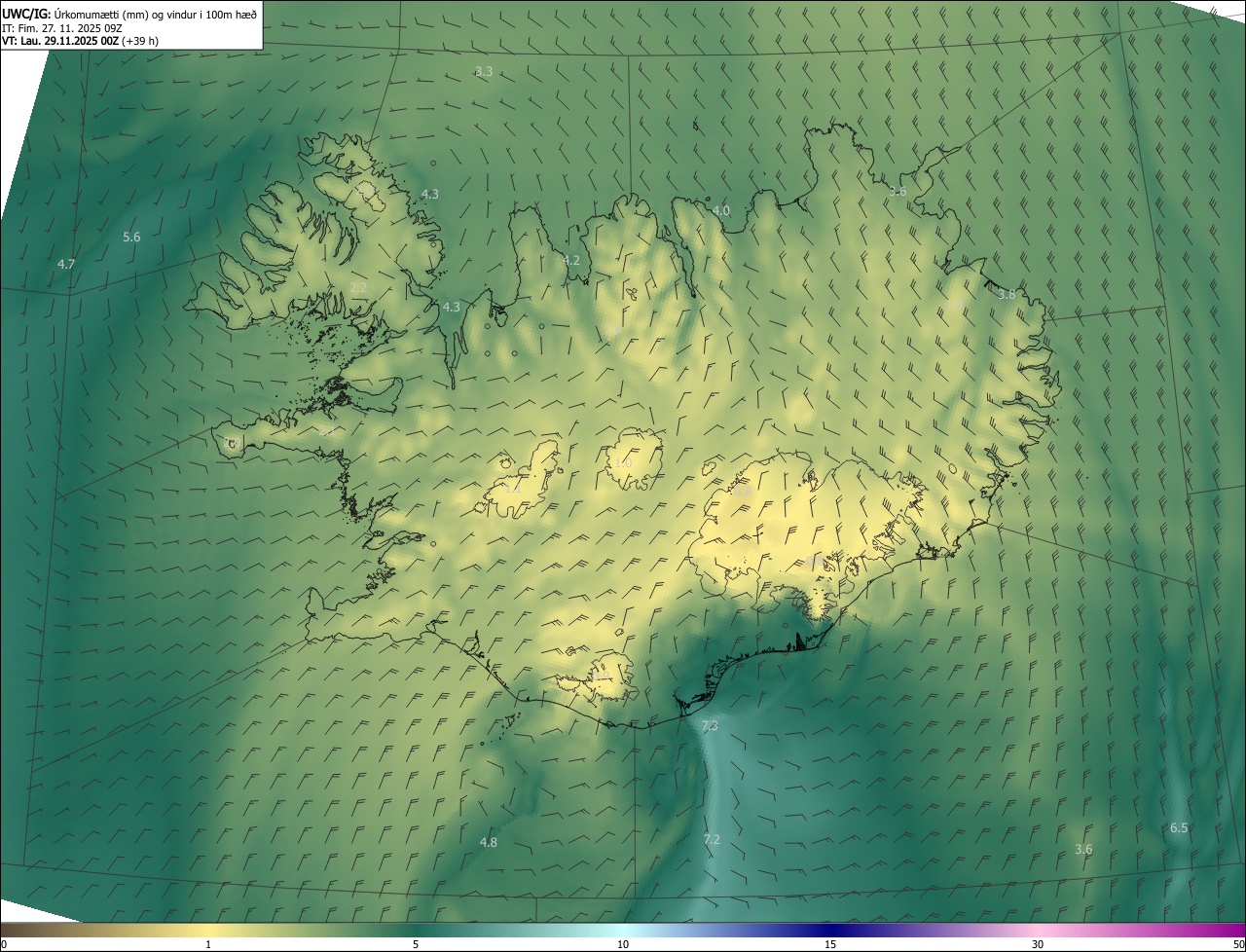Click the 50 tick on the color scale
Image resolution: width=1246 pixels, height=952 pixels.
click(1239, 945)
